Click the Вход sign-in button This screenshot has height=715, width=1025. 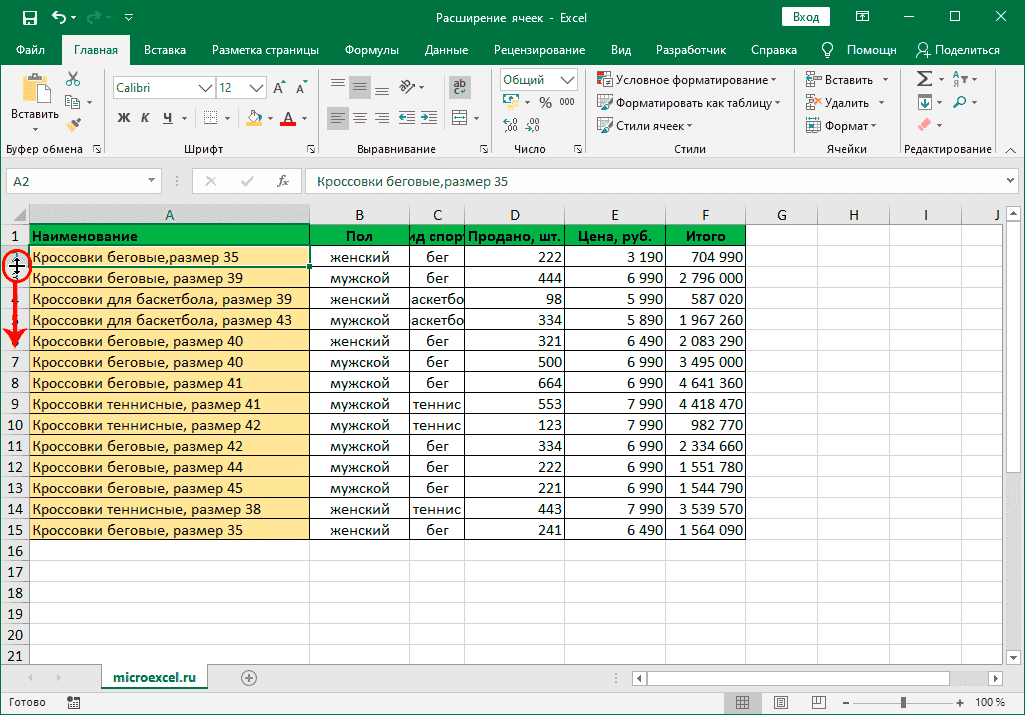[806, 17]
